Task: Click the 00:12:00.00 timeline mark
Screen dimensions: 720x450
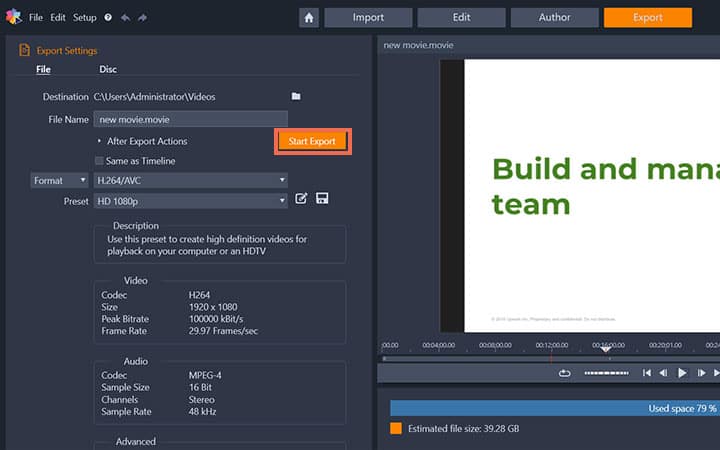Action: pyautogui.click(x=551, y=345)
